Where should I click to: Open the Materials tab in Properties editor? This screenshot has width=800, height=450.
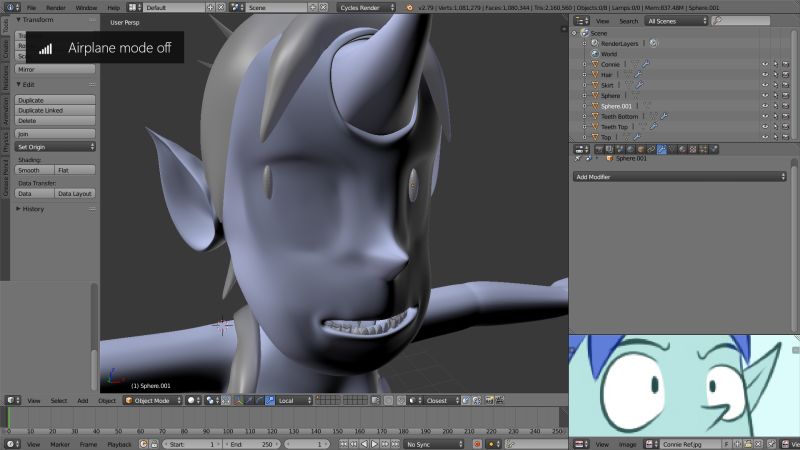click(682, 149)
